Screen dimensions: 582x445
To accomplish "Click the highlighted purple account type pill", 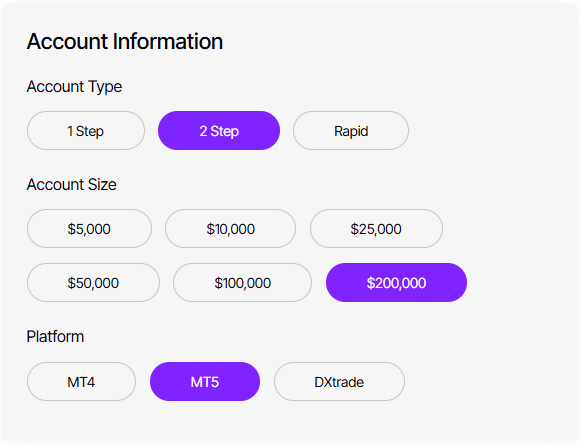I will pyautogui.click(x=219, y=131).
